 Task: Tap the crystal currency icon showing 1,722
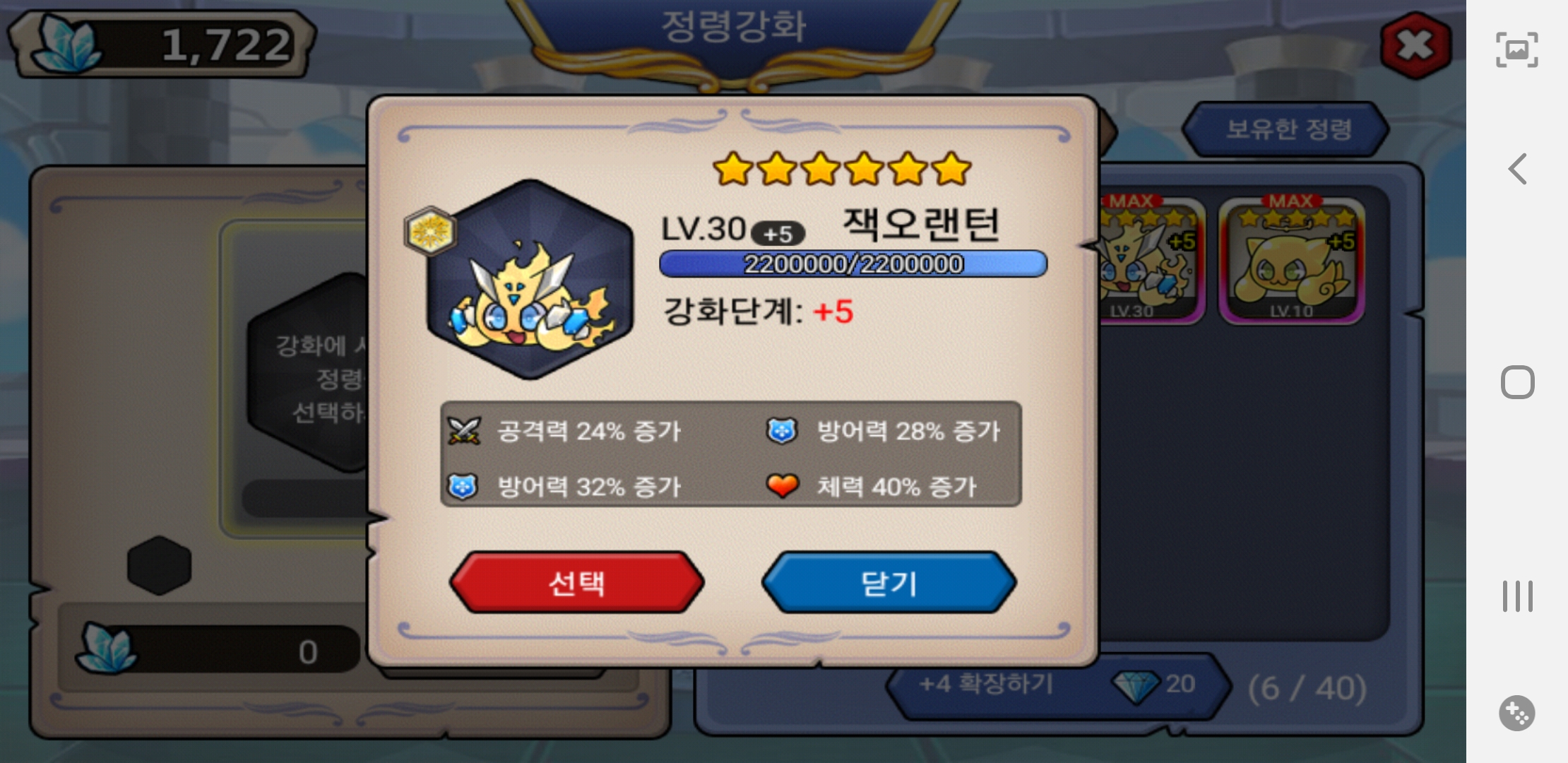(x=67, y=44)
